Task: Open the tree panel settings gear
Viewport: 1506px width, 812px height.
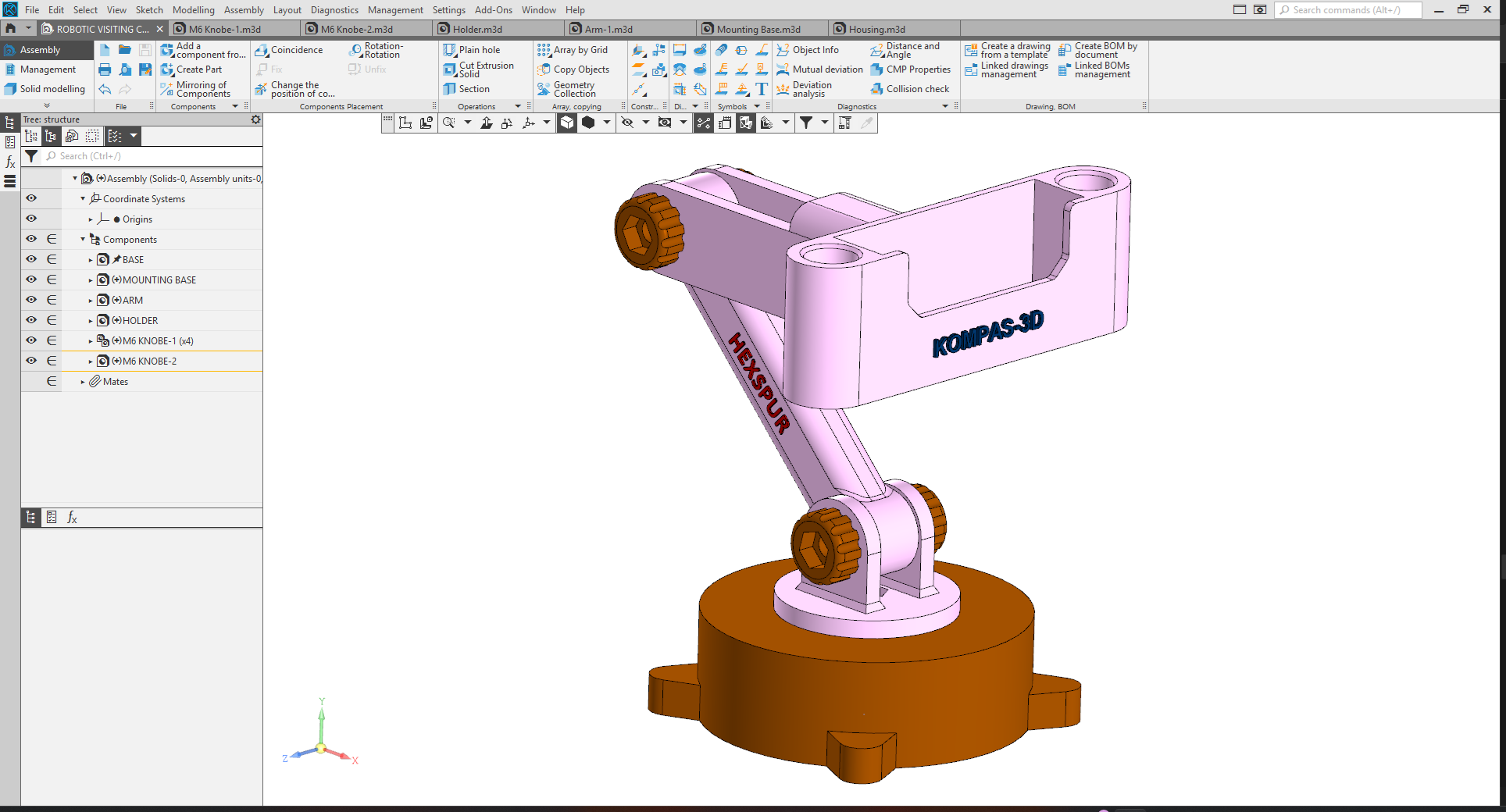Action: click(x=255, y=119)
